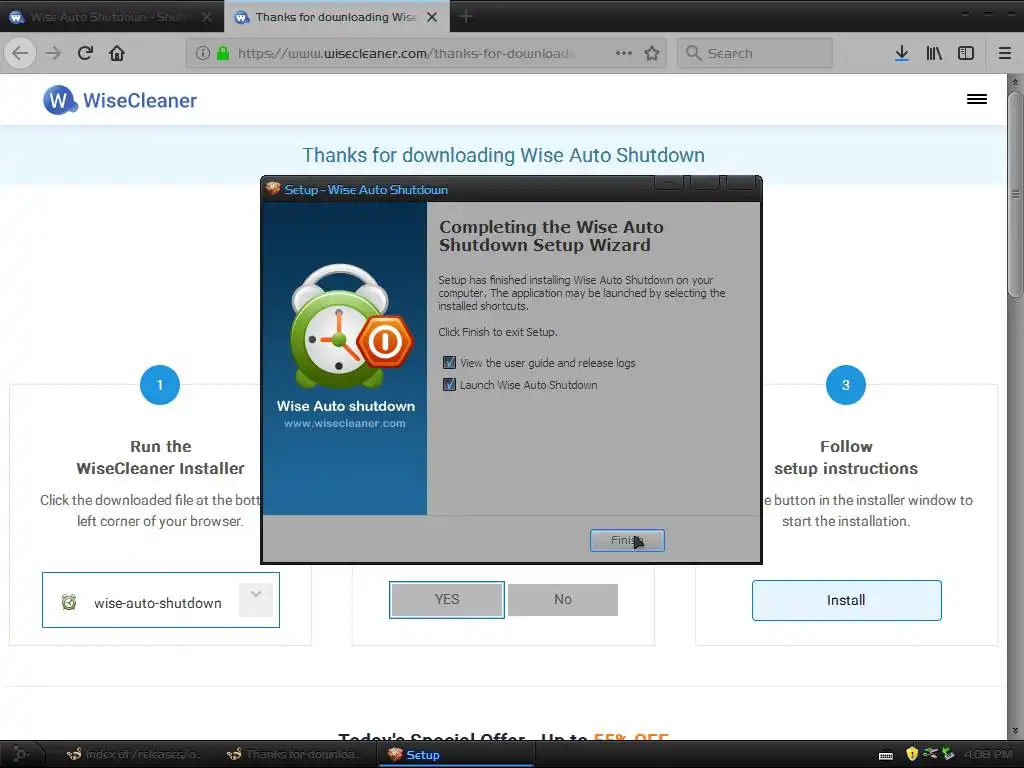Click the keyboard icon in system tray

pyautogui.click(x=886, y=755)
